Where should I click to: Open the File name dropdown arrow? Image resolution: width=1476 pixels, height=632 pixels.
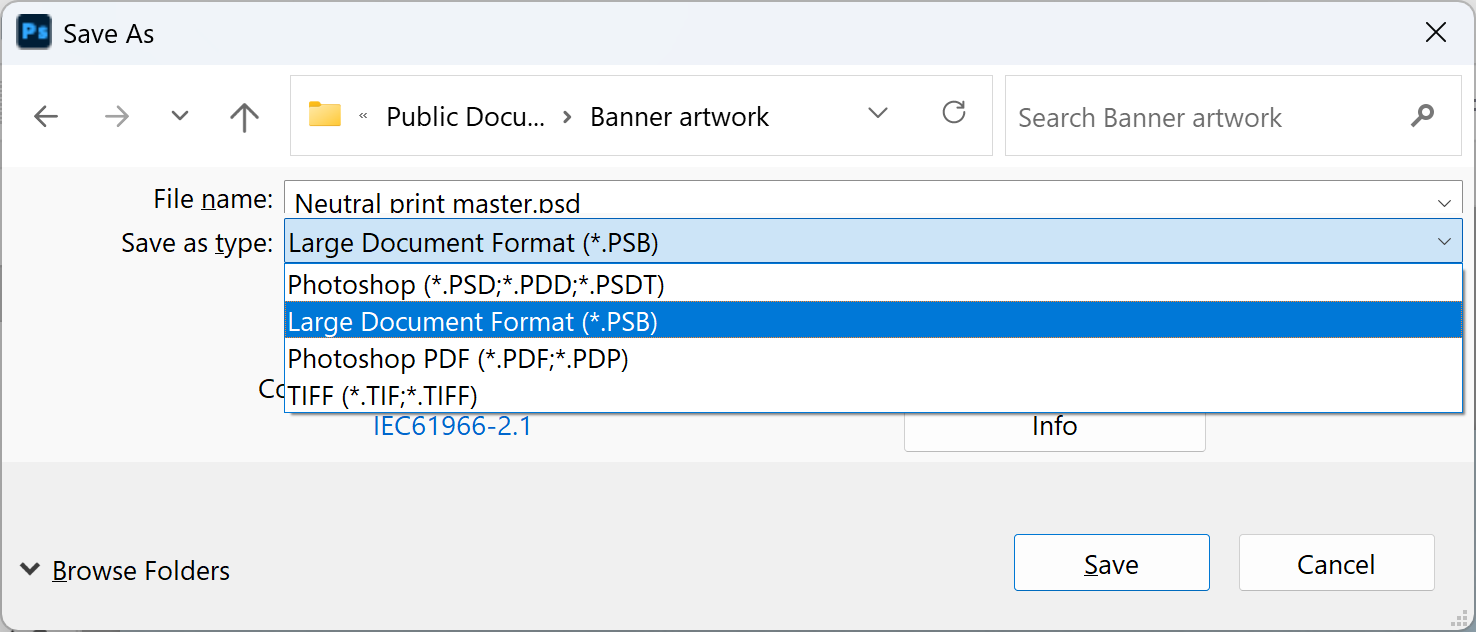(1445, 203)
